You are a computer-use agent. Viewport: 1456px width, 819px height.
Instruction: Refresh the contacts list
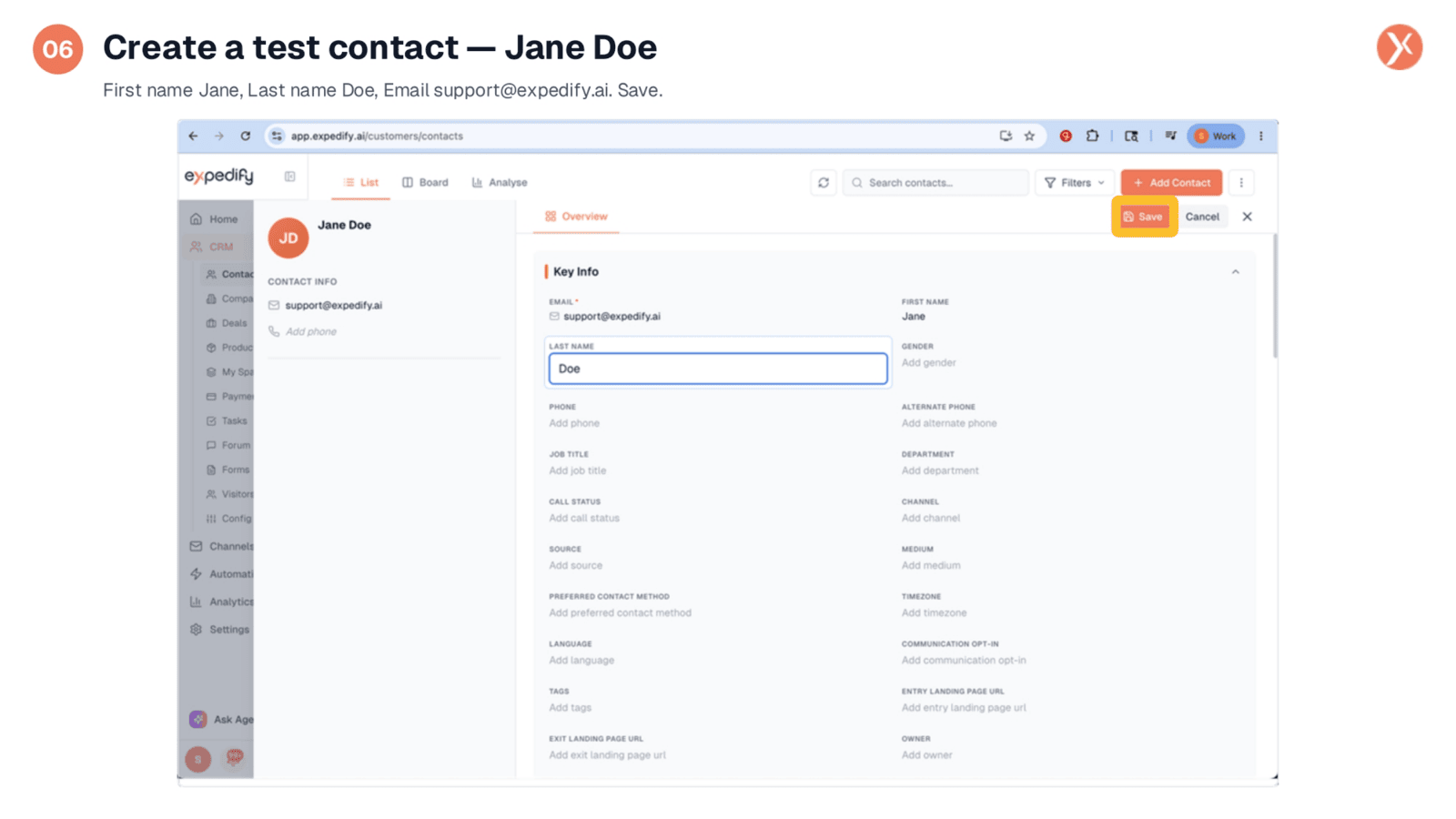click(824, 183)
